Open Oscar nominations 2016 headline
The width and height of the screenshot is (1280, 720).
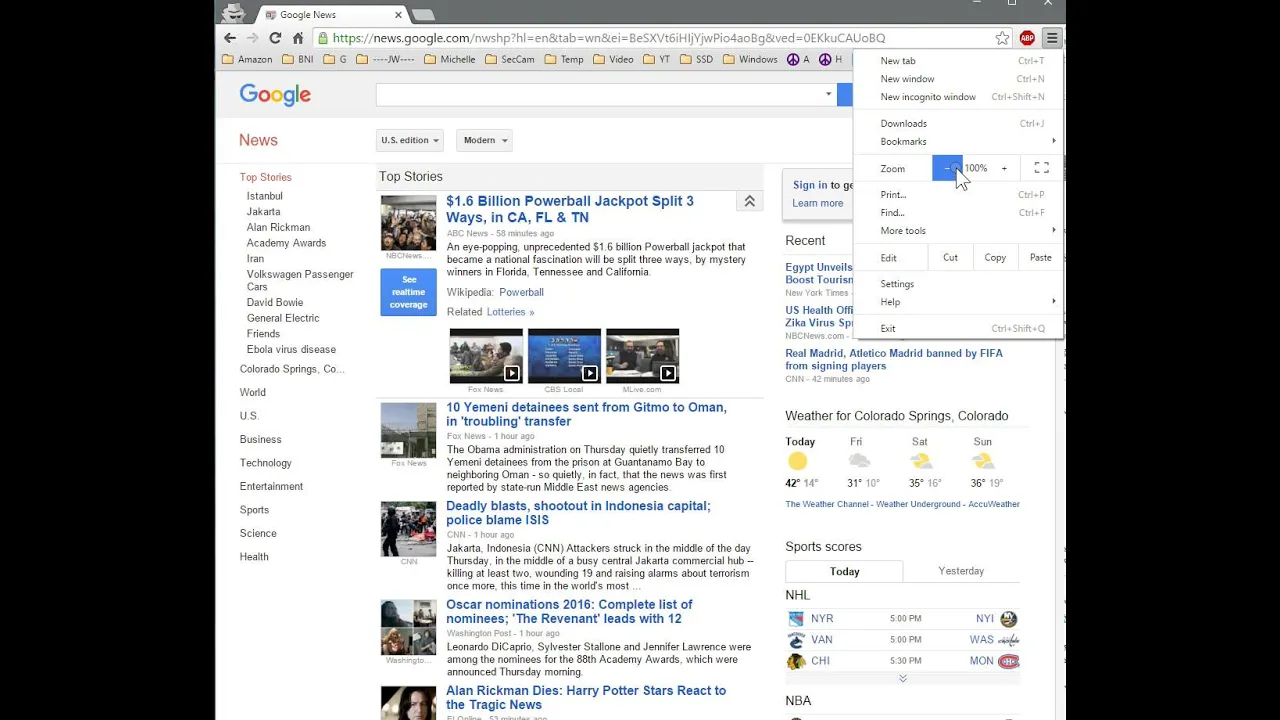[569, 611]
